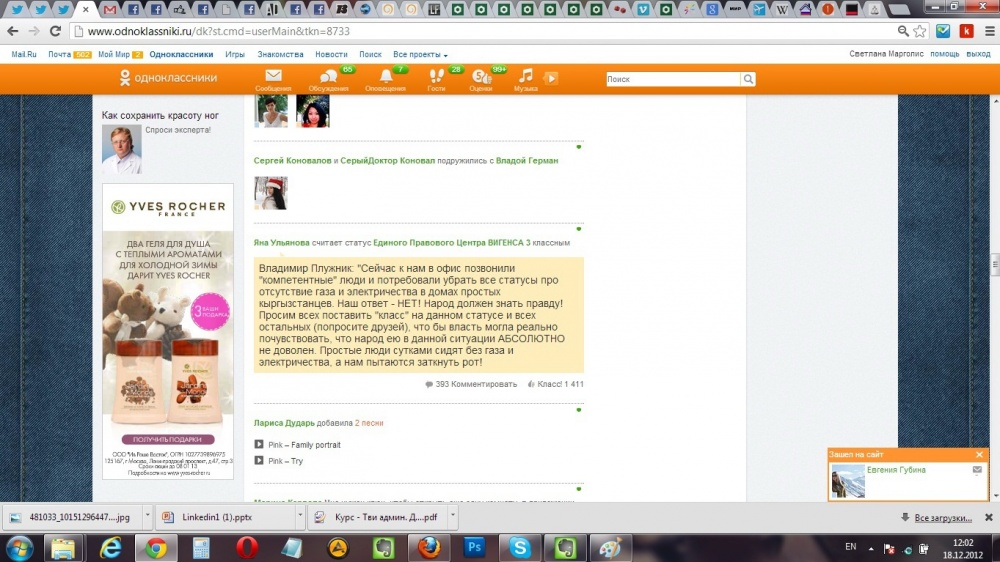This screenshot has height=562, width=1000.
Task: Open the Музыка music note icon
Action: click(526, 80)
